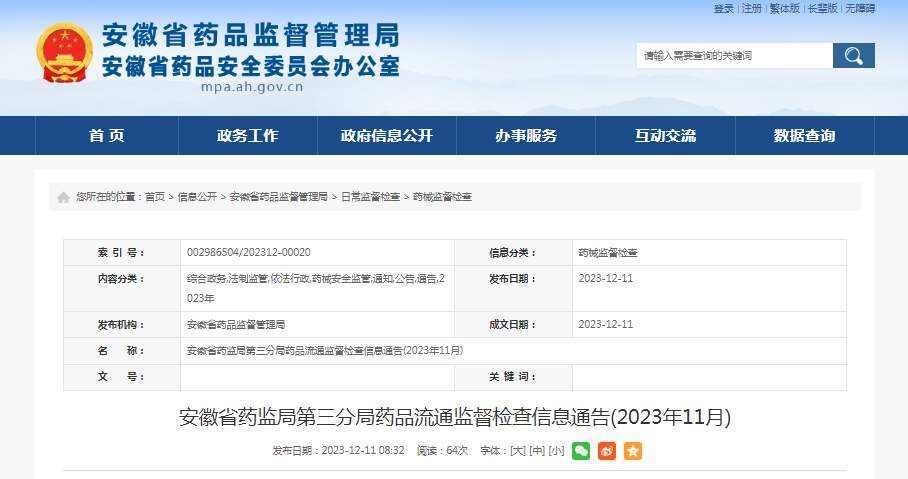The width and height of the screenshot is (908, 479).
Task: Open 互动交流 navigation menu
Action: [x=665, y=136]
